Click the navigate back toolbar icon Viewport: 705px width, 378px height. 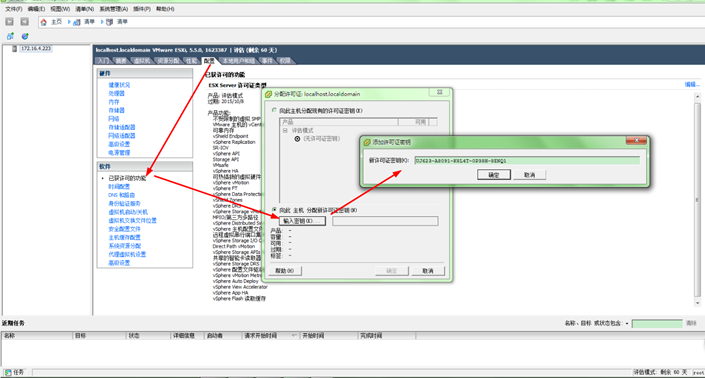(9, 22)
